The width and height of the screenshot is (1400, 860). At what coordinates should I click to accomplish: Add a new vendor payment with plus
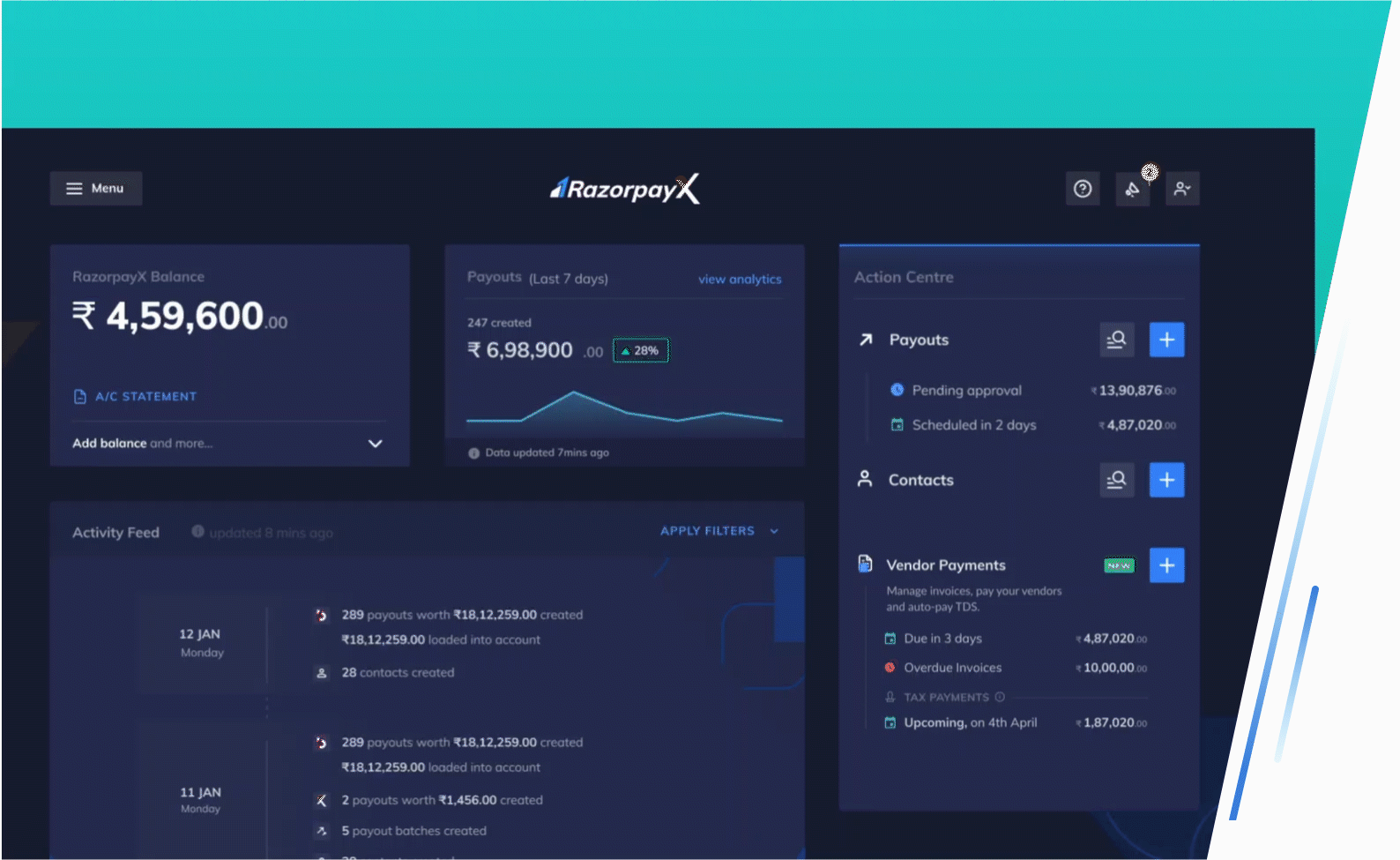pos(1166,565)
